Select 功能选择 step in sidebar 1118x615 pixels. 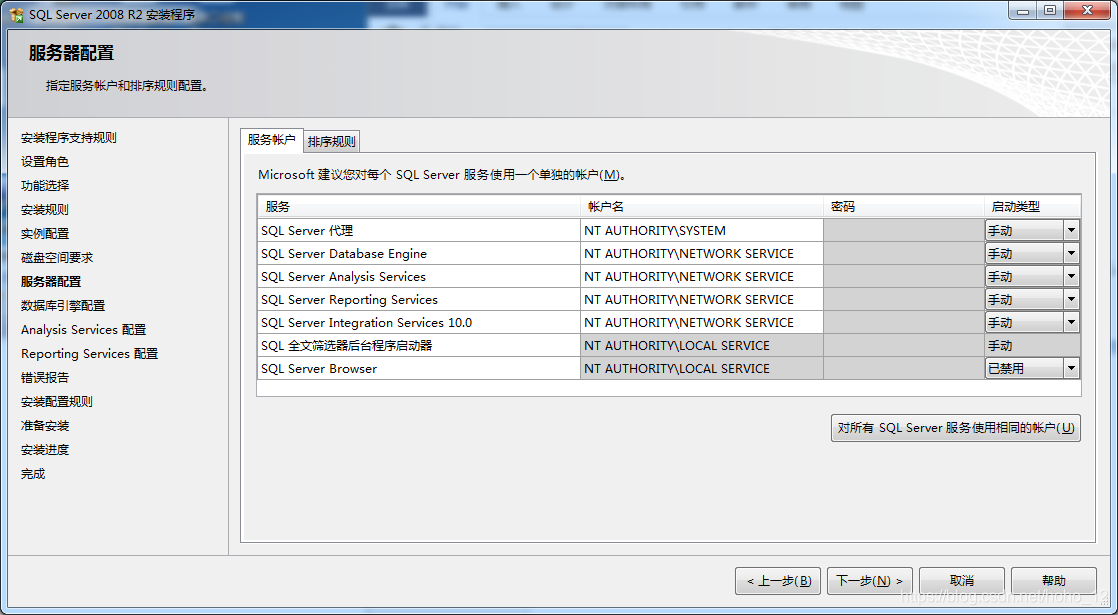coord(45,185)
